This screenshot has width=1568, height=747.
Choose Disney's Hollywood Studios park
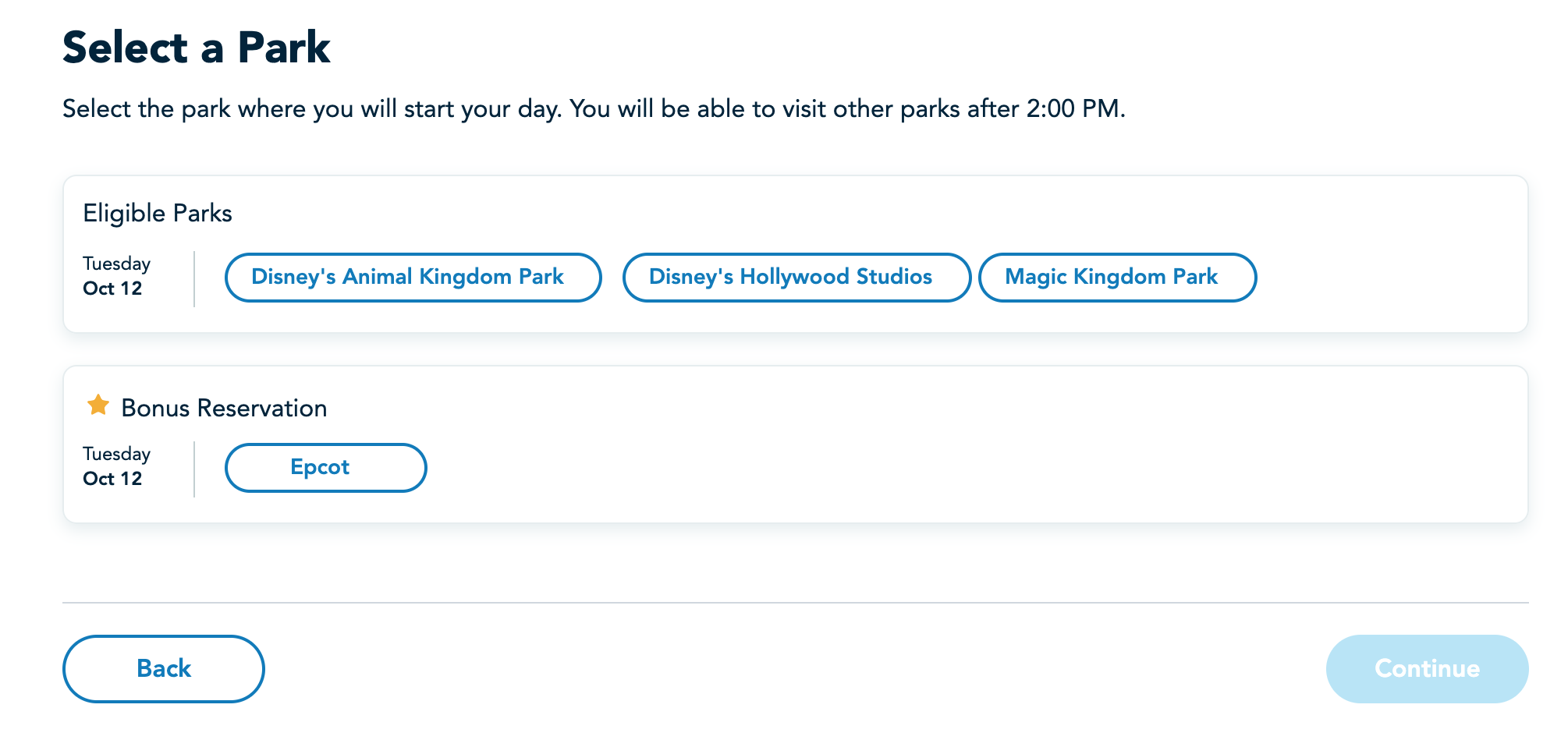(796, 278)
